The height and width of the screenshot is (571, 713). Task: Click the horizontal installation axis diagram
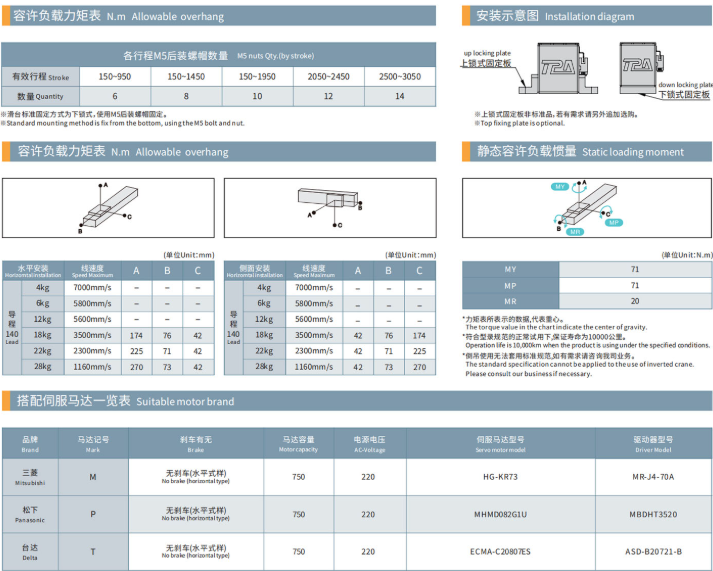(x=108, y=208)
